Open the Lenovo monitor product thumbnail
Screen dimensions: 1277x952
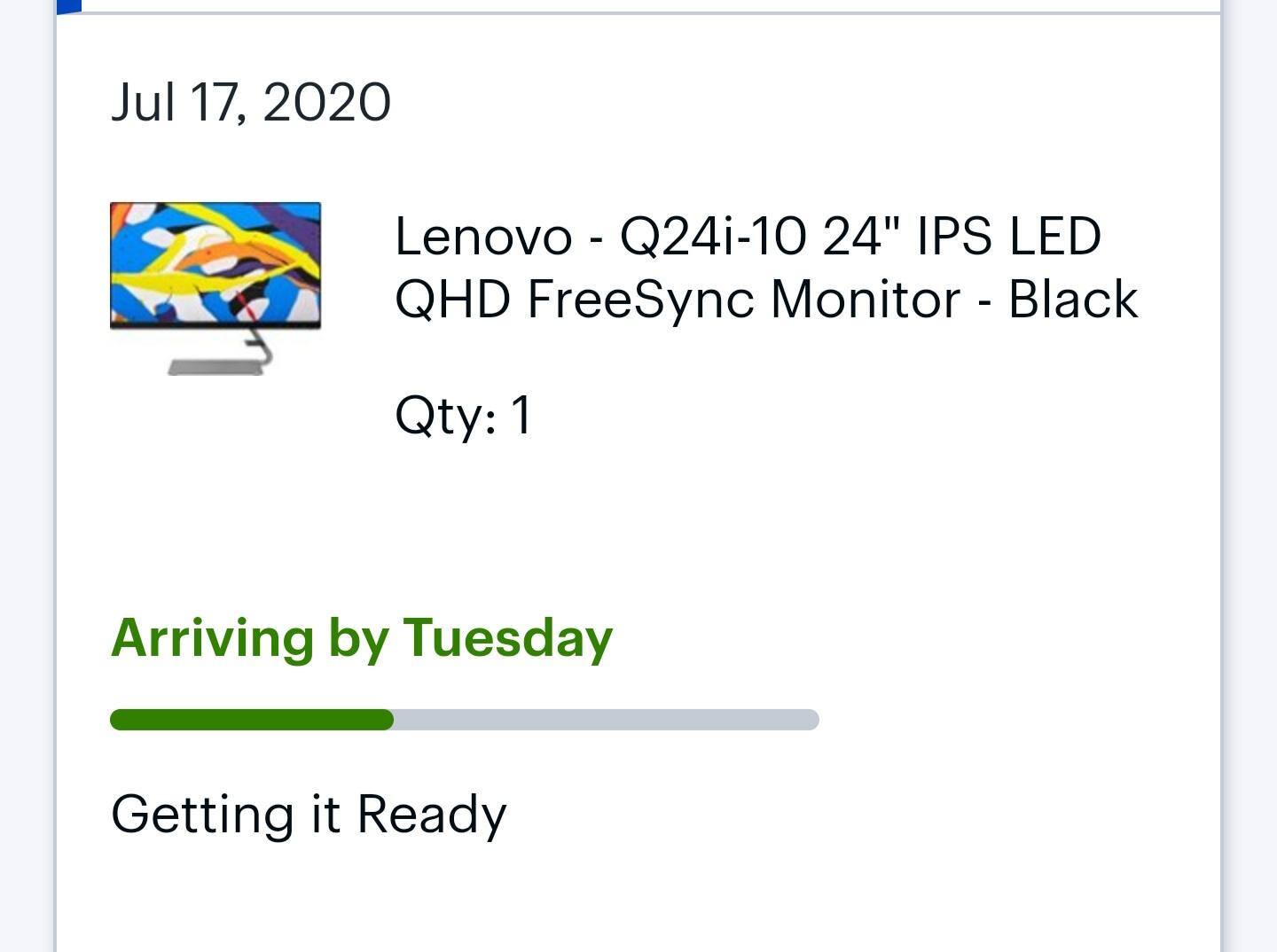215,288
